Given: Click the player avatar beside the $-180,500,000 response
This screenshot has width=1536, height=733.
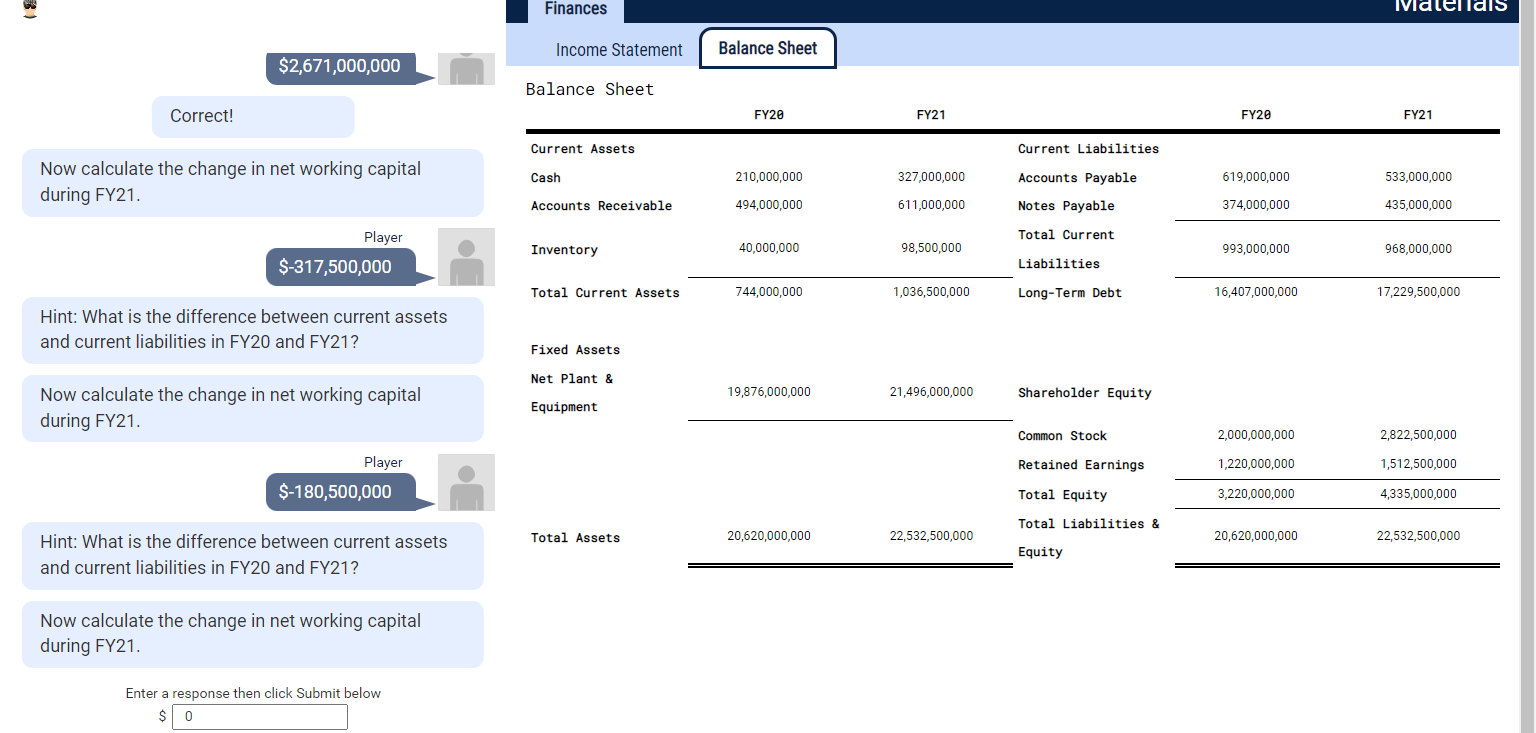Looking at the screenshot, I should (x=466, y=482).
